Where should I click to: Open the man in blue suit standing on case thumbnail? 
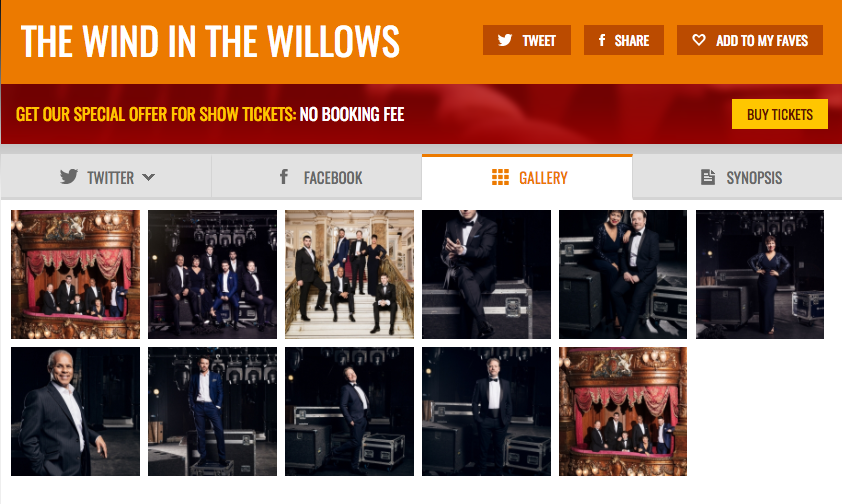[212, 411]
